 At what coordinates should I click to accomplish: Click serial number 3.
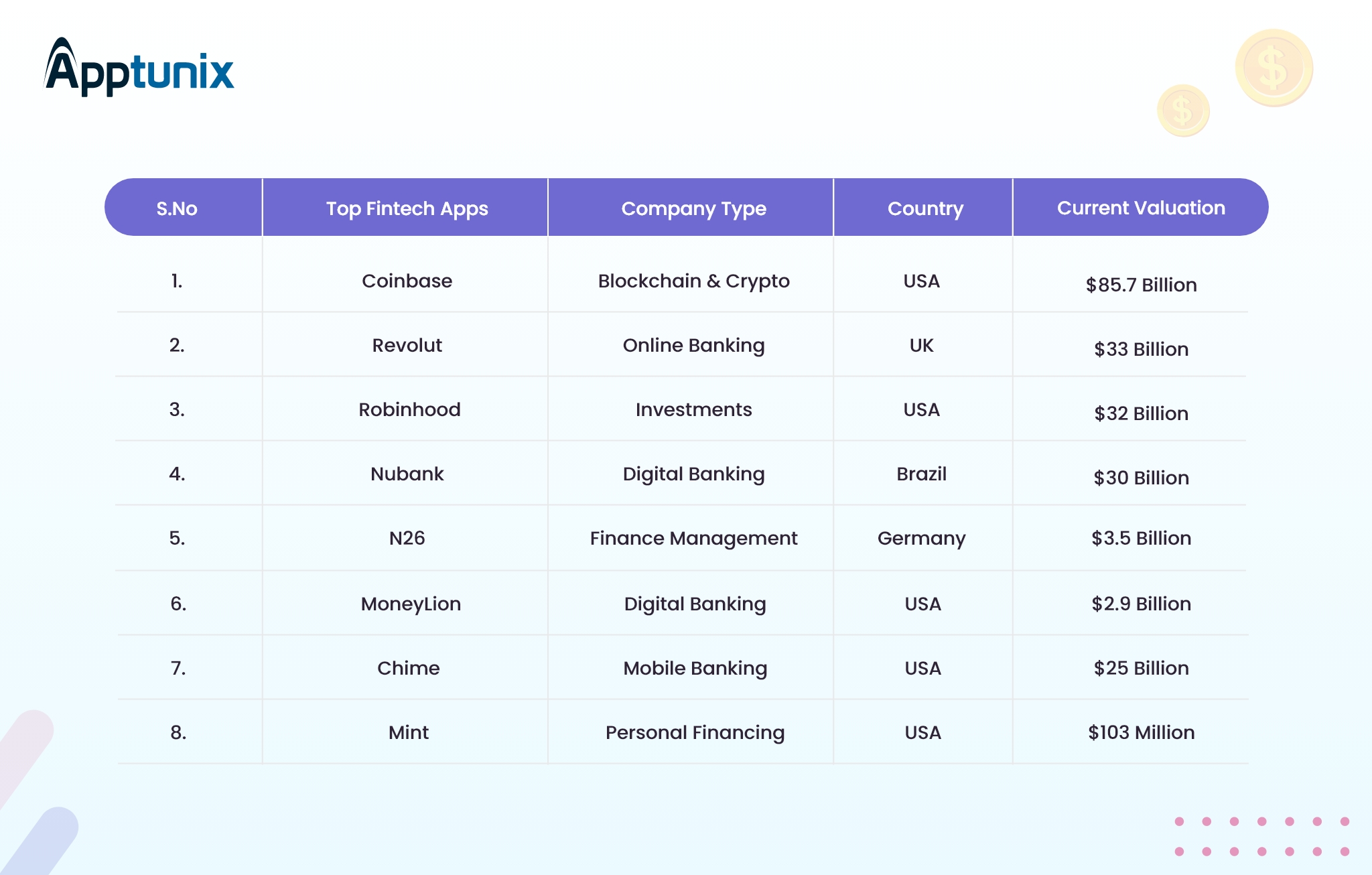pos(177,409)
